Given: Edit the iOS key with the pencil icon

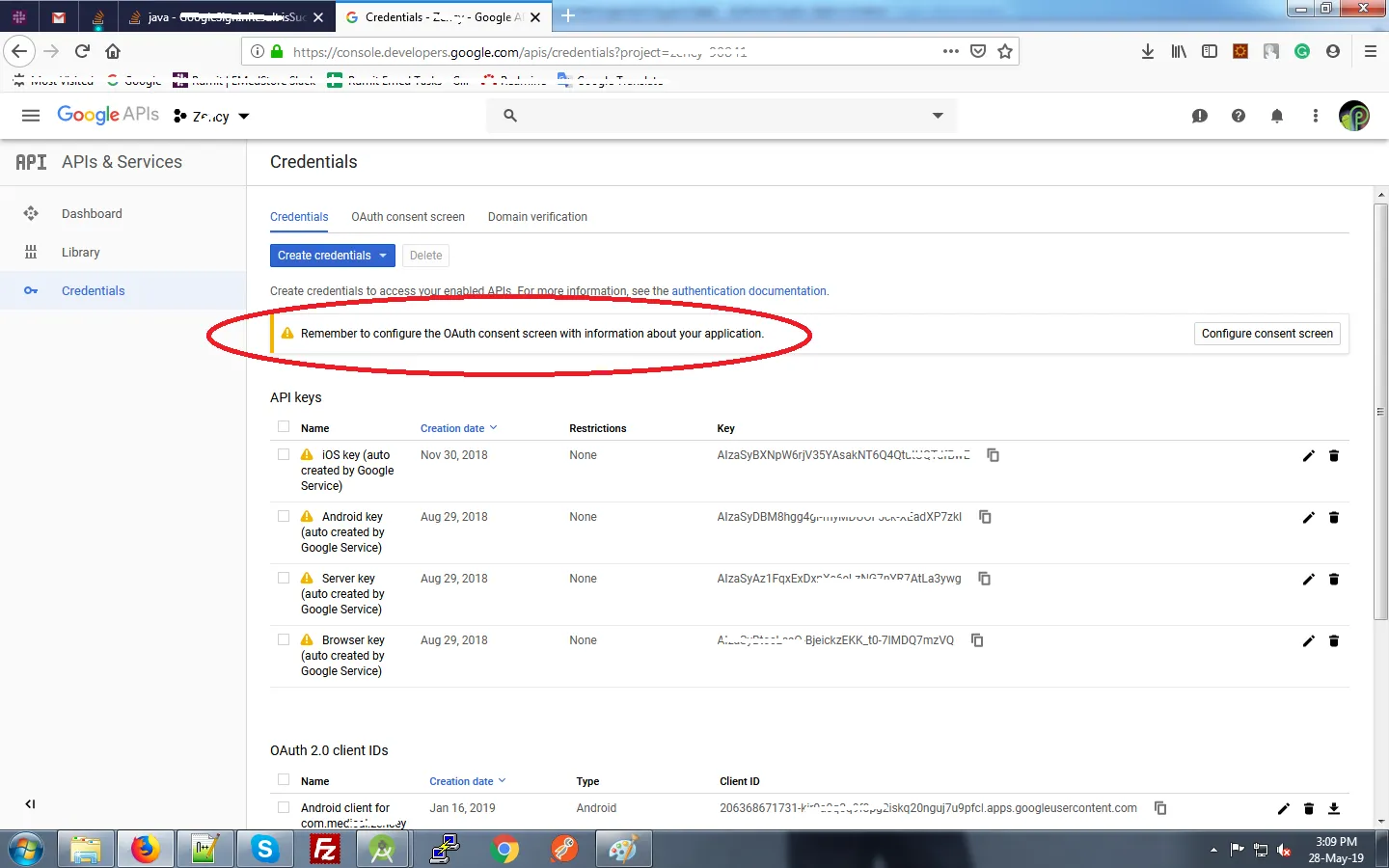Looking at the screenshot, I should click(x=1309, y=456).
